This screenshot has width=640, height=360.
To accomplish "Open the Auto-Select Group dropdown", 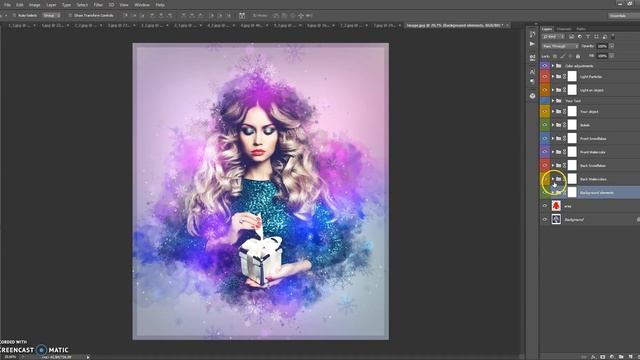I will (x=51, y=16).
